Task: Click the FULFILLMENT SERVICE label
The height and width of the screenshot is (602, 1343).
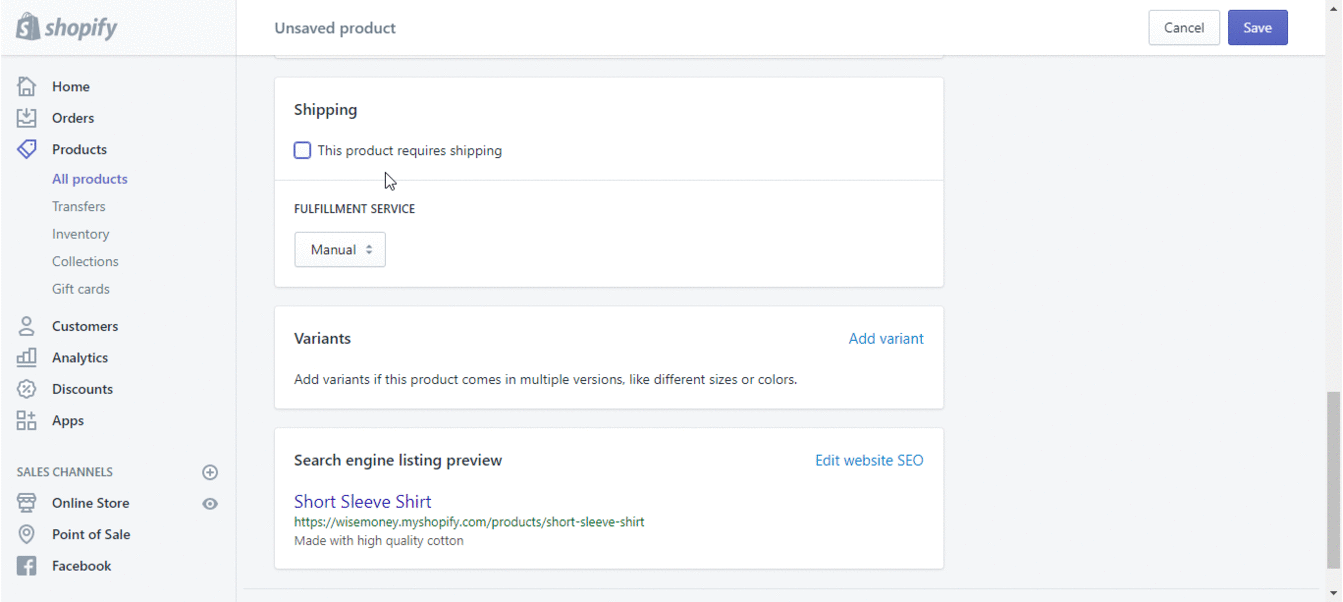Action: [354, 209]
